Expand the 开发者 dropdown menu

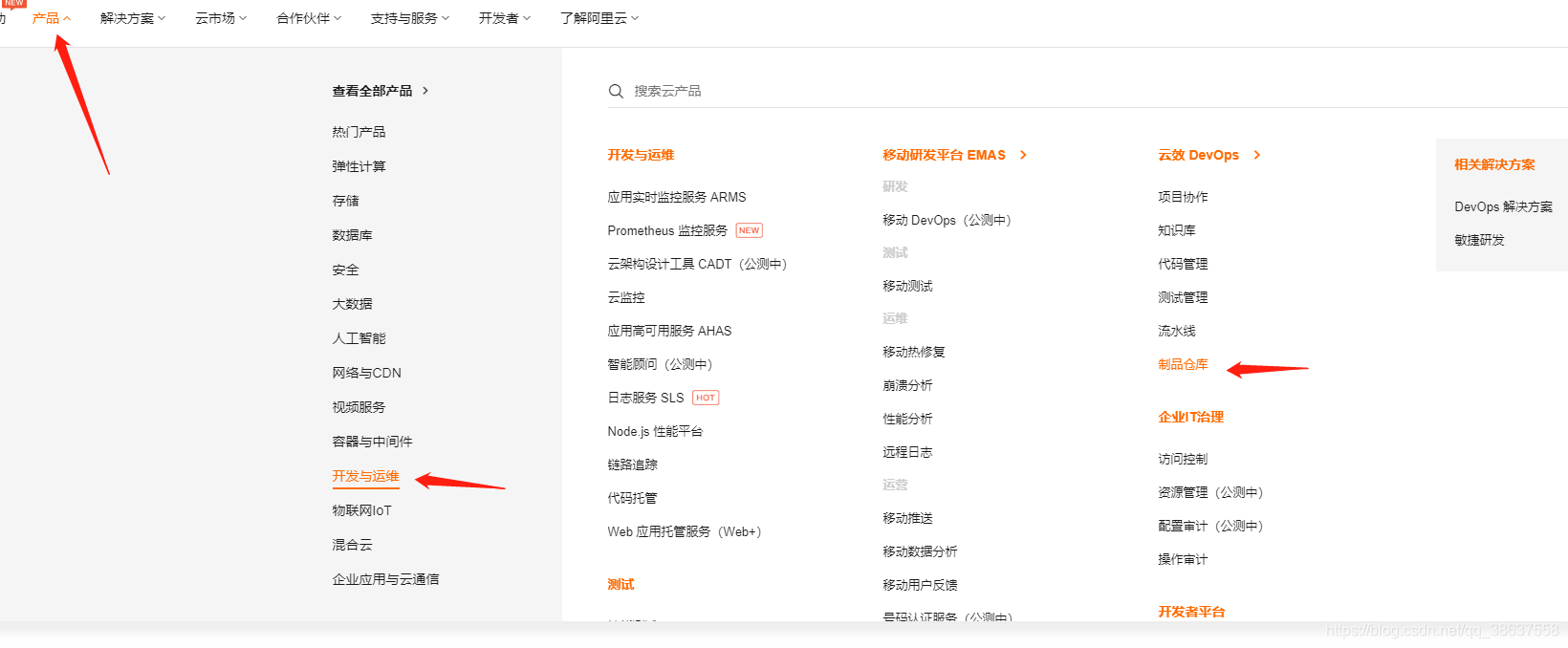tap(505, 18)
